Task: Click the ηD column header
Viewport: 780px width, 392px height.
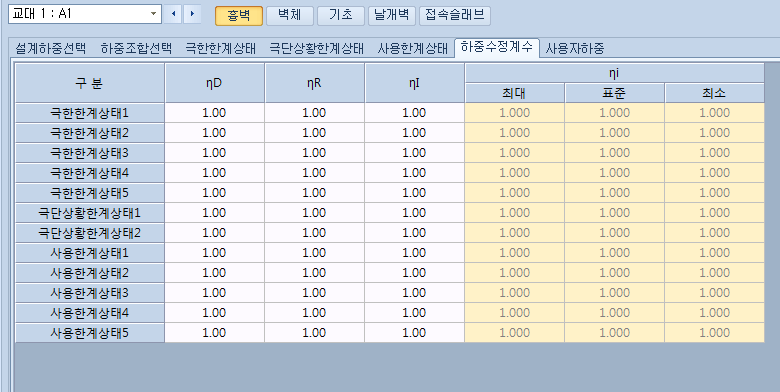Action: tap(214, 83)
